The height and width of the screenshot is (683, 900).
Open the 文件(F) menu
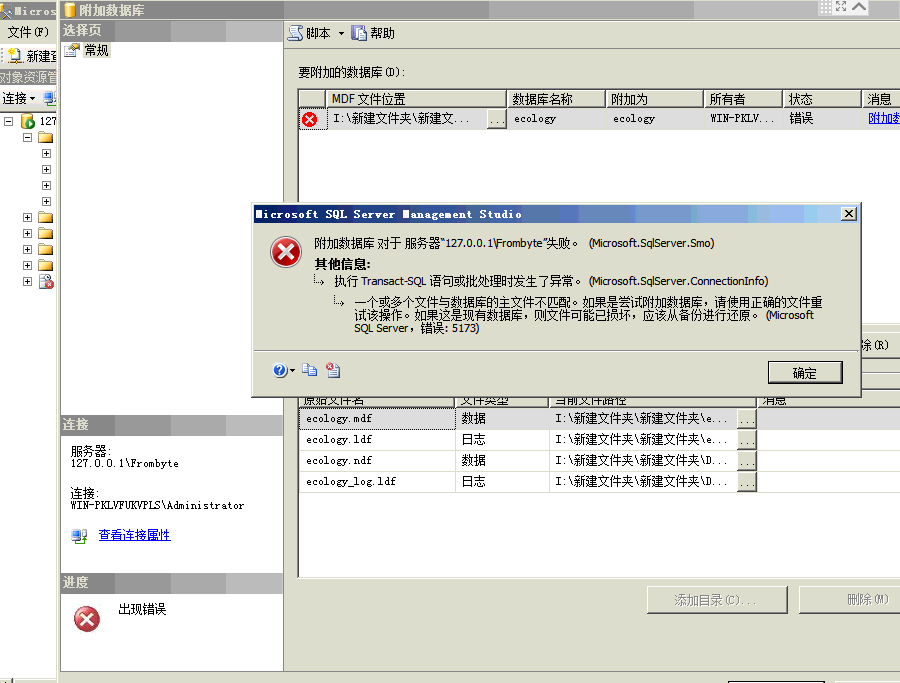28,32
